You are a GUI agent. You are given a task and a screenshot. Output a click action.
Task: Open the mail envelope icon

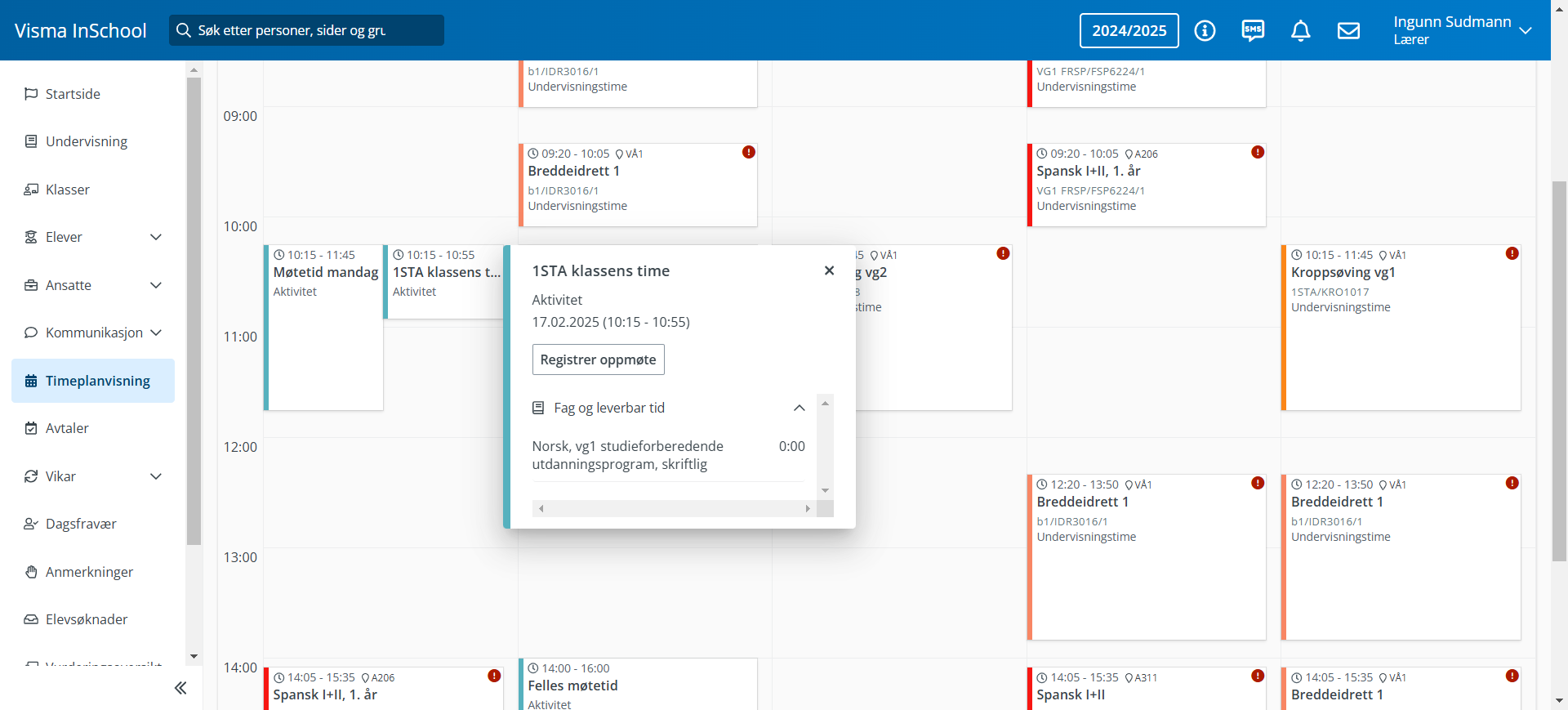click(1348, 31)
